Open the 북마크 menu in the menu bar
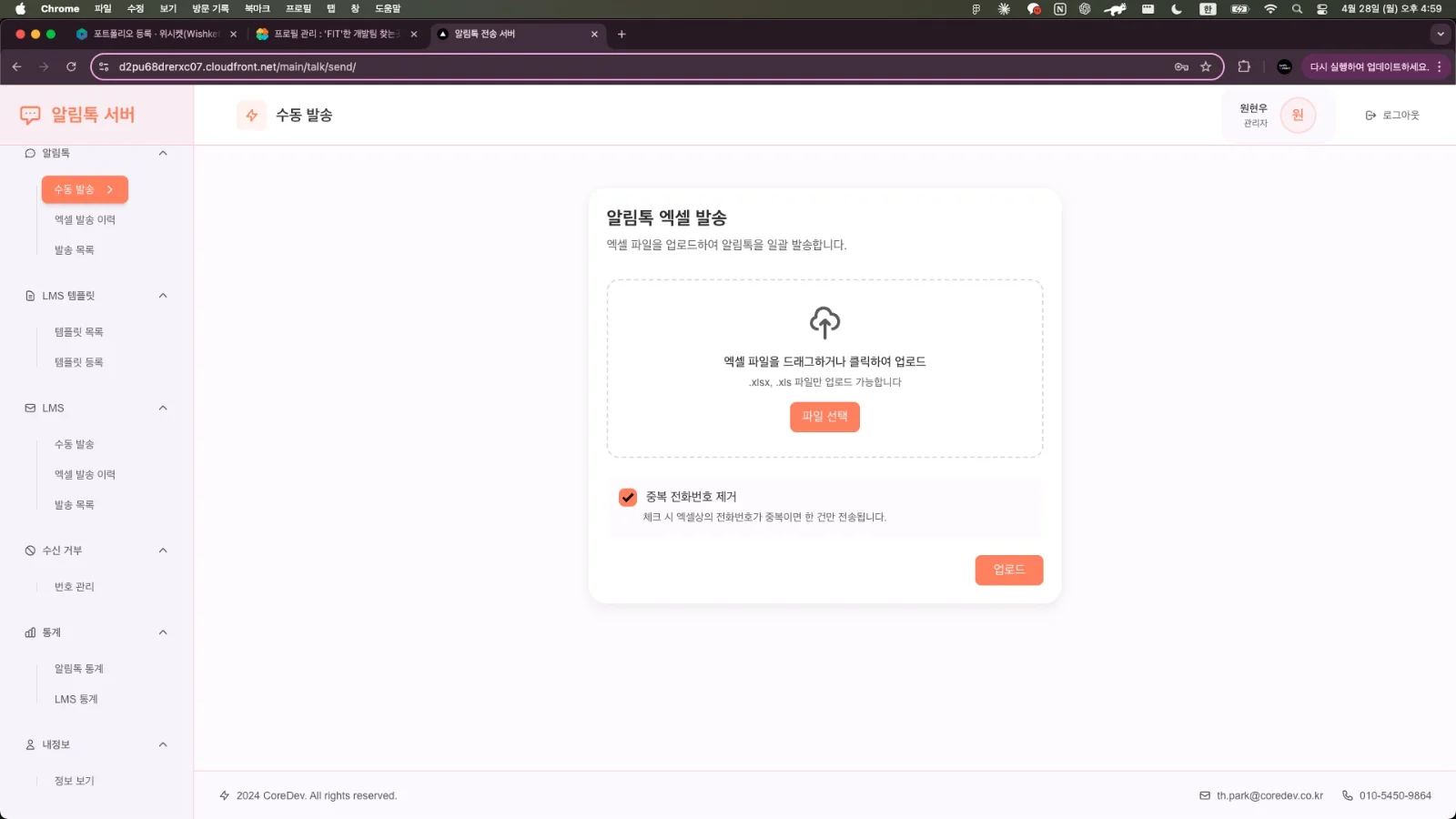This screenshot has height=819, width=1456. (x=258, y=9)
